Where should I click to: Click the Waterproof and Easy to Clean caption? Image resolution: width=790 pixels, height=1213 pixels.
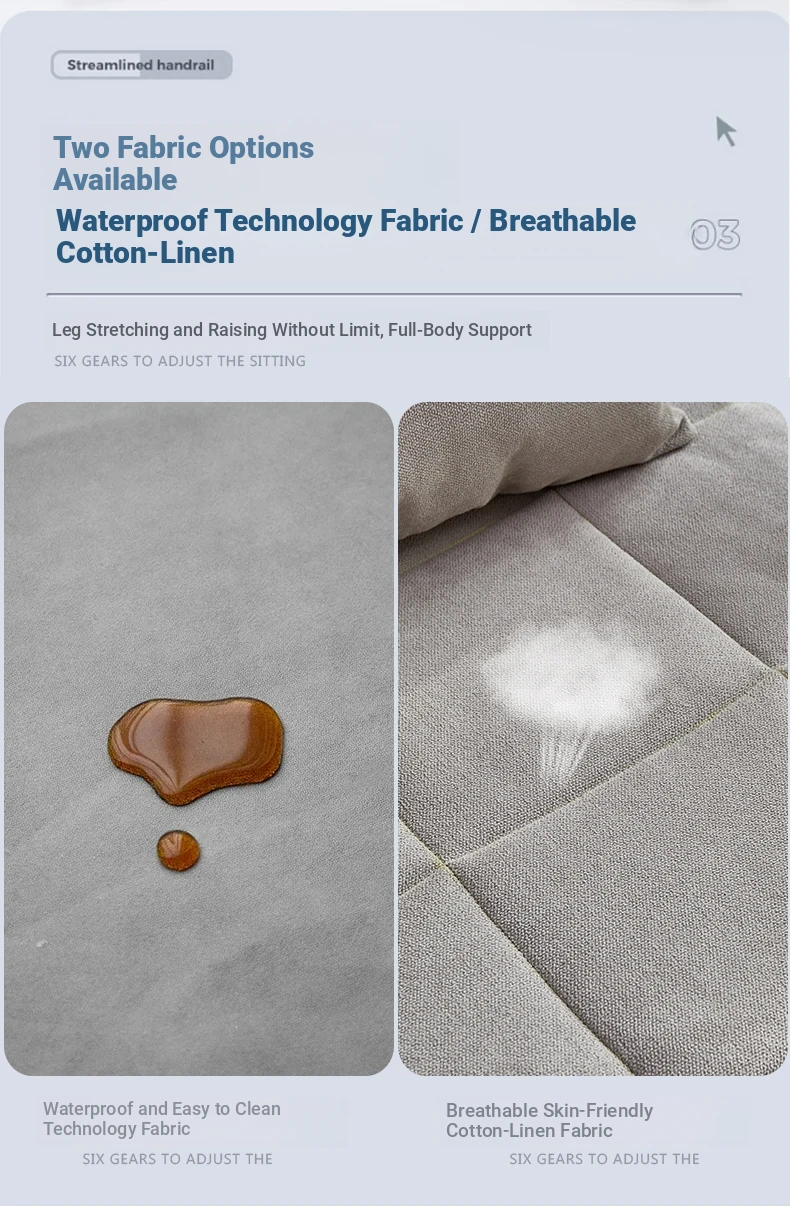click(162, 1119)
